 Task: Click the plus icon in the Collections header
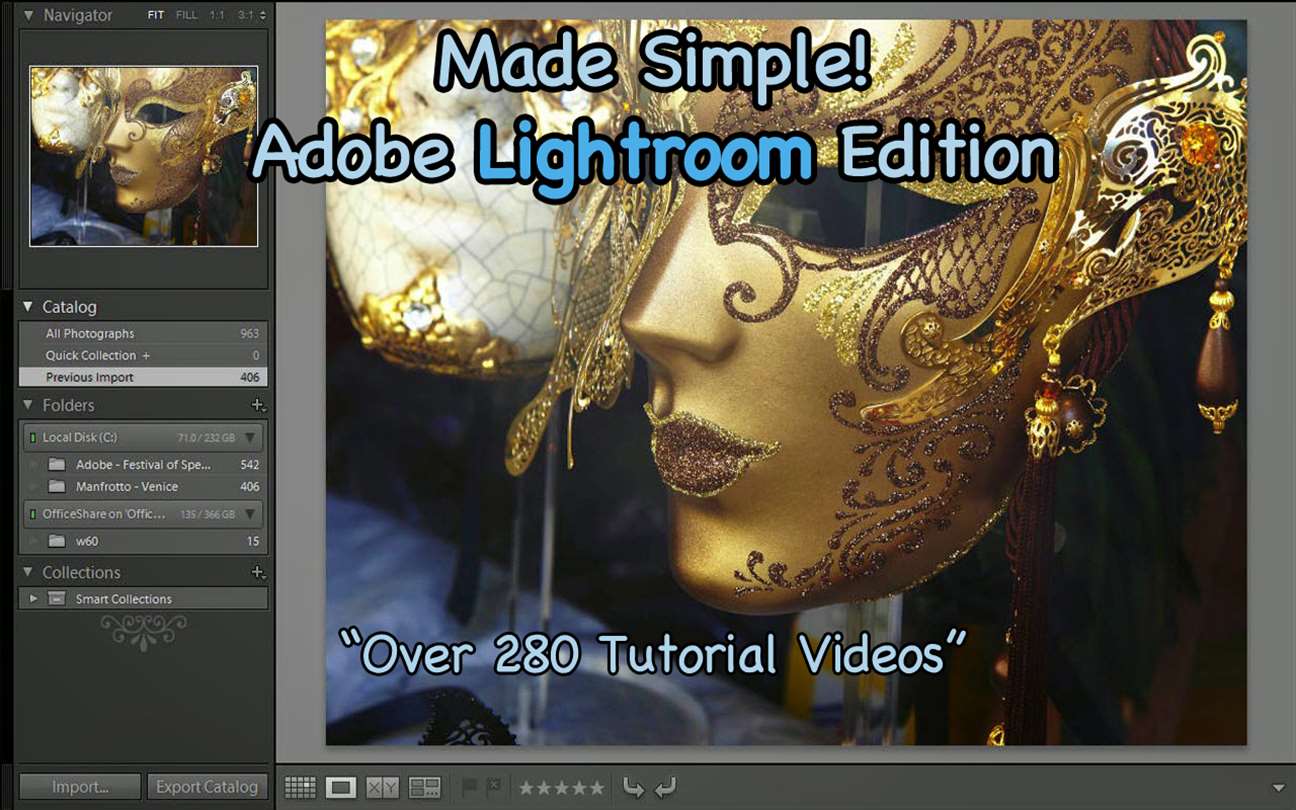257,572
